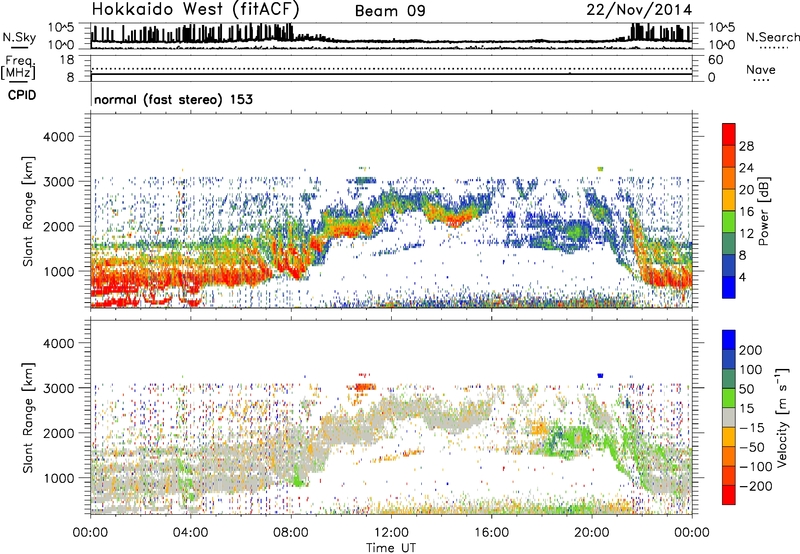The image size is (800, 554).
Task: Click the 'Power [dB]' colorbar title
Action: coord(763,211)
